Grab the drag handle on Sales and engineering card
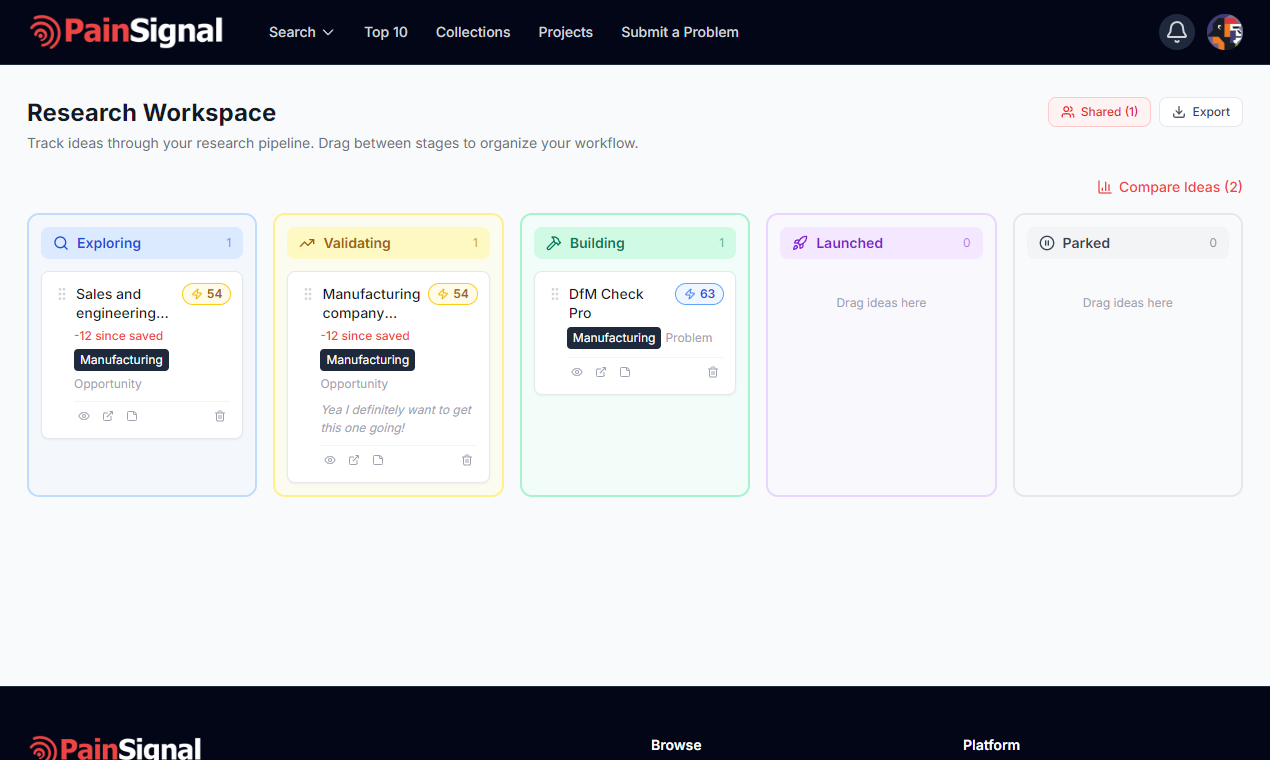Screen dimensions: 1270x760 click(62, 294)
